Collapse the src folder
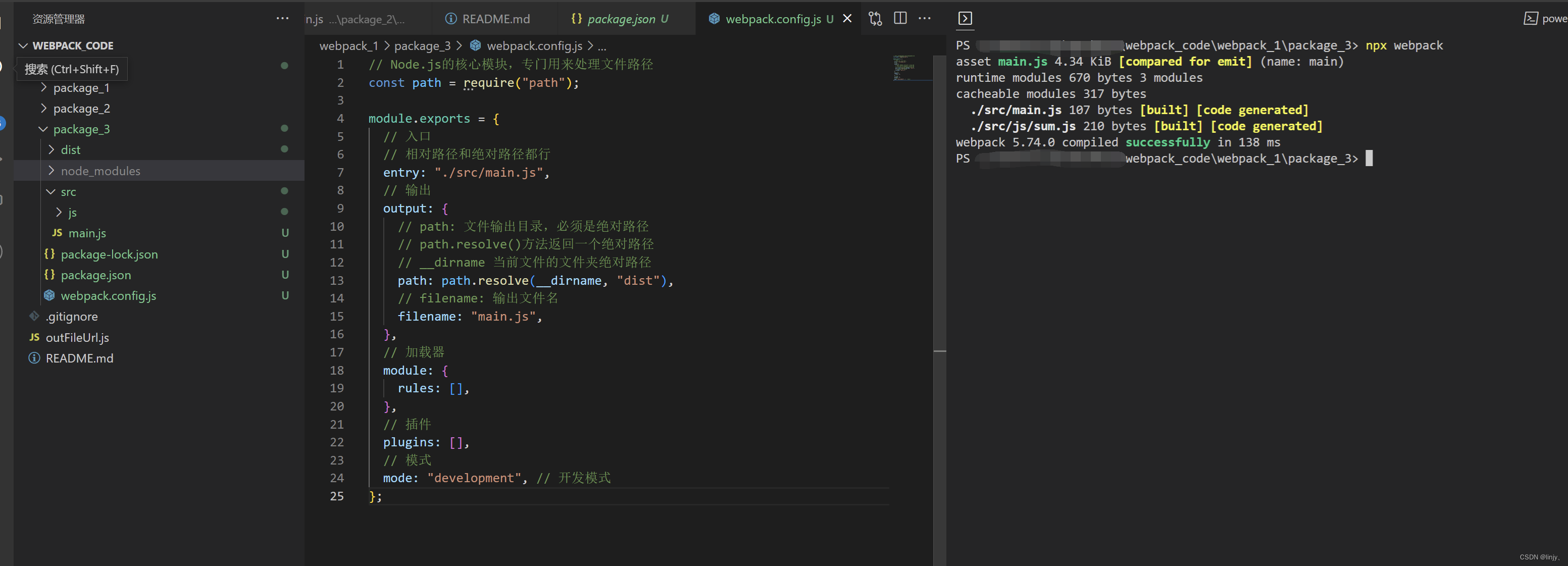Viewport: 1568px width, 566px height. pyautogui.click(x=51, y=192)
